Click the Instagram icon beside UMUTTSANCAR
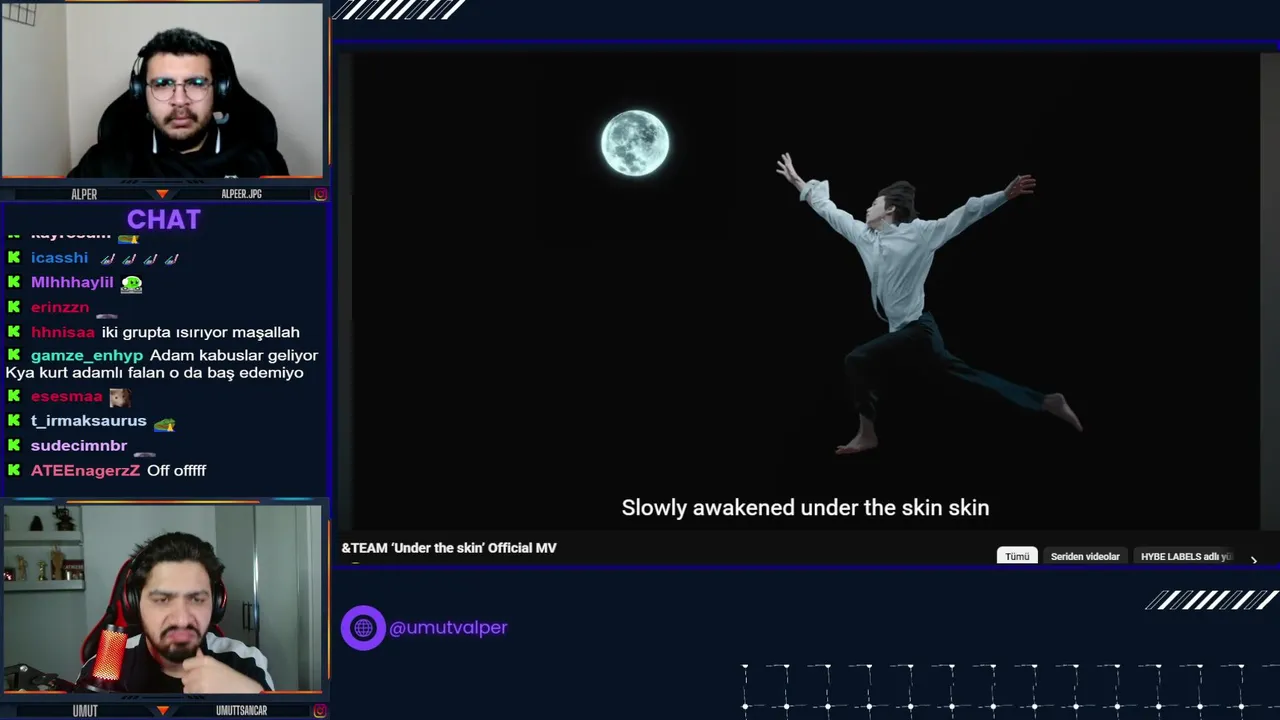 point(320,711)
